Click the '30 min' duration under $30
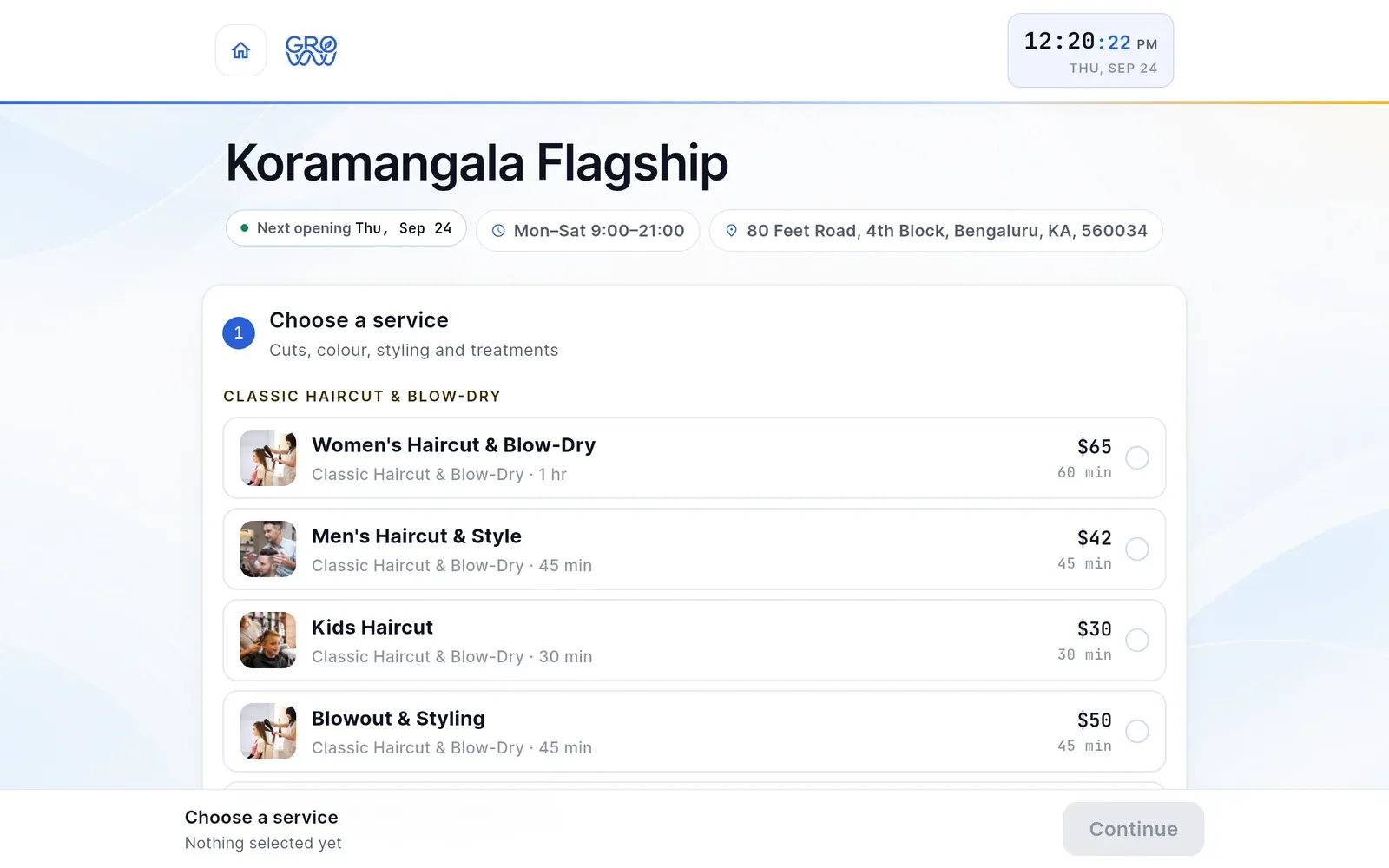 1084,654
